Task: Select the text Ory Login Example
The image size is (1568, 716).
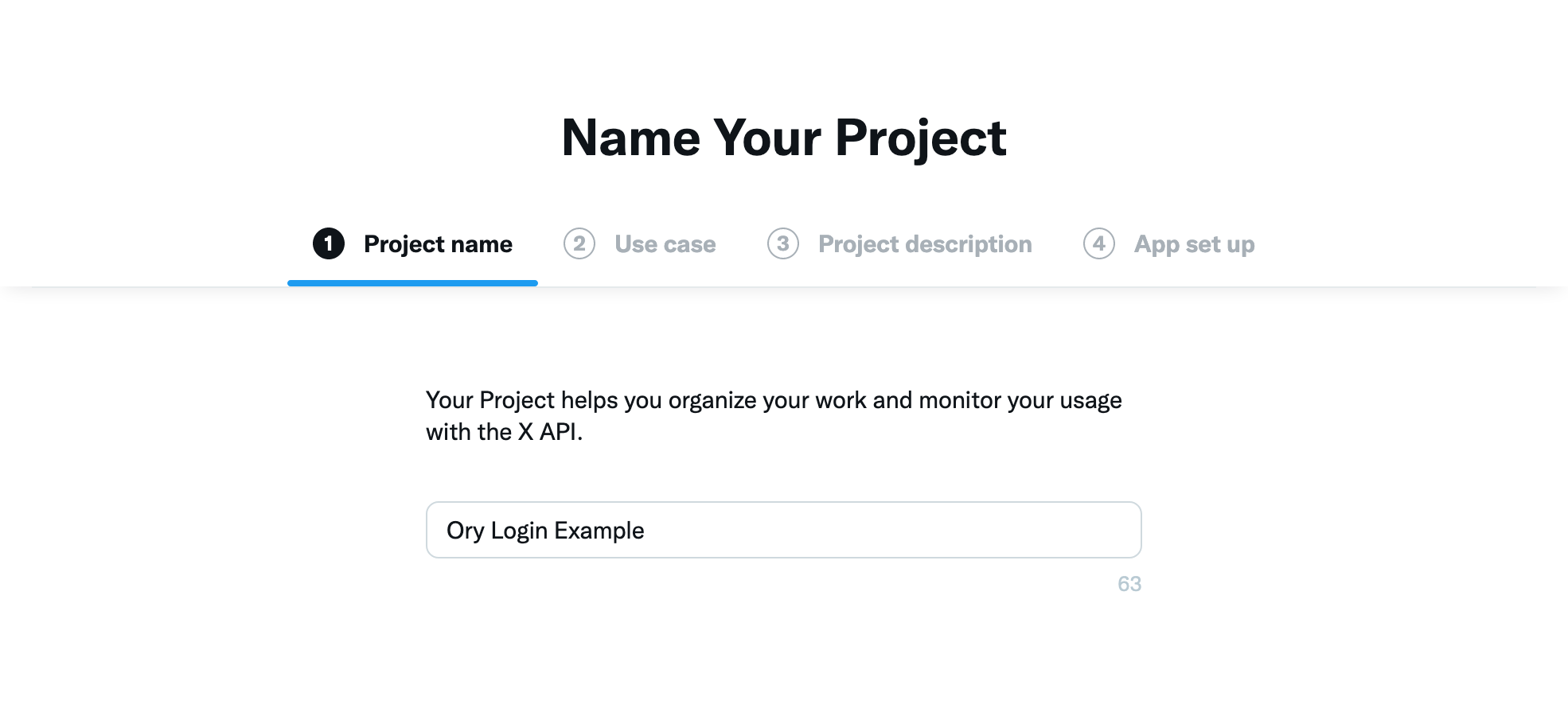Action: [544, 530]
